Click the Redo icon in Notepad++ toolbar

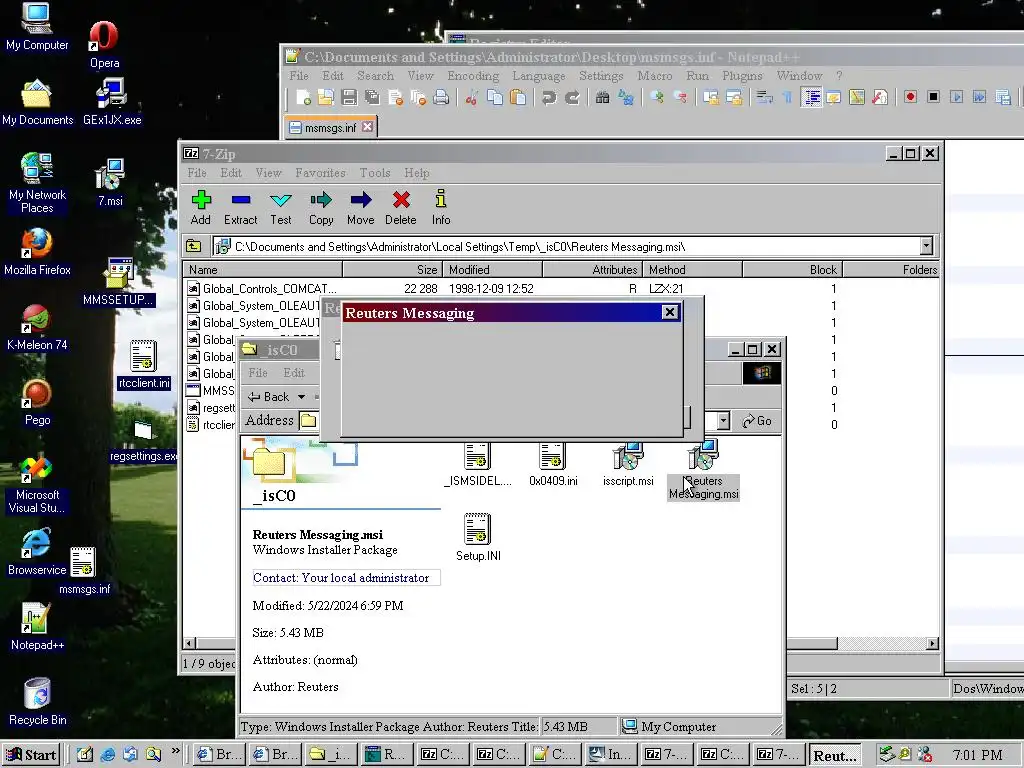(x=572, y=98)
